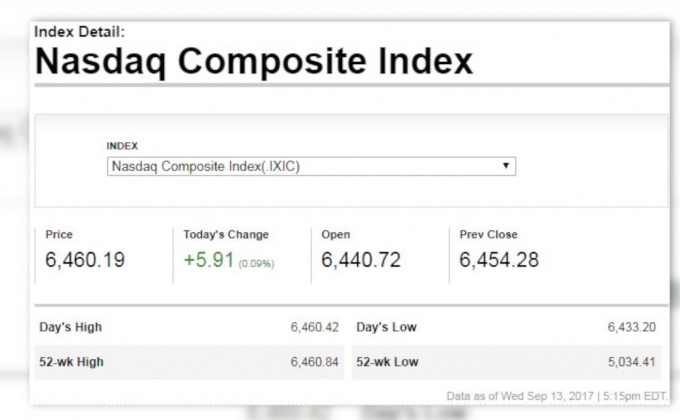Click the 52-wk High value 6,460.84
The height and width of the screenshot is (420, 680).
tap(315, 361)
